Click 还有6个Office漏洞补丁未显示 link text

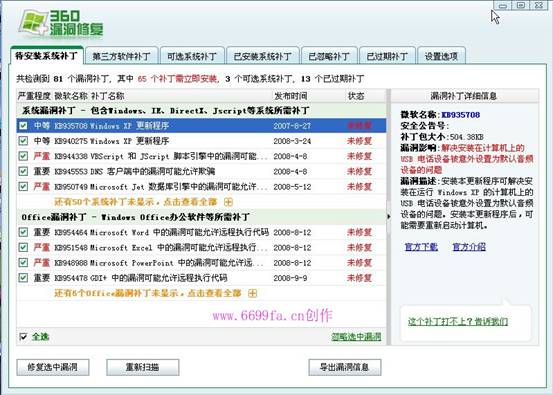pos(147,293)
